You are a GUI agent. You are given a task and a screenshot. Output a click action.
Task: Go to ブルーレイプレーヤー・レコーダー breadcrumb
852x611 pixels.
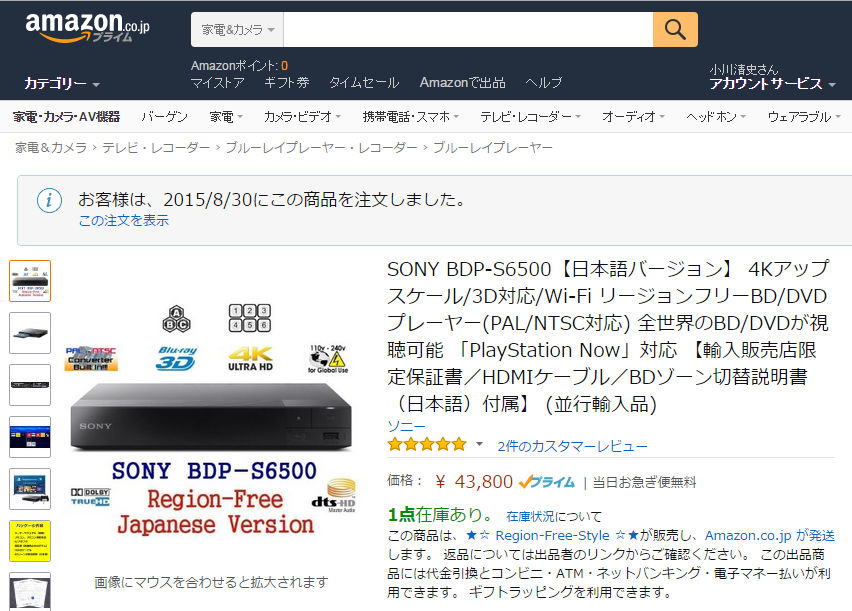click(321, 147)
